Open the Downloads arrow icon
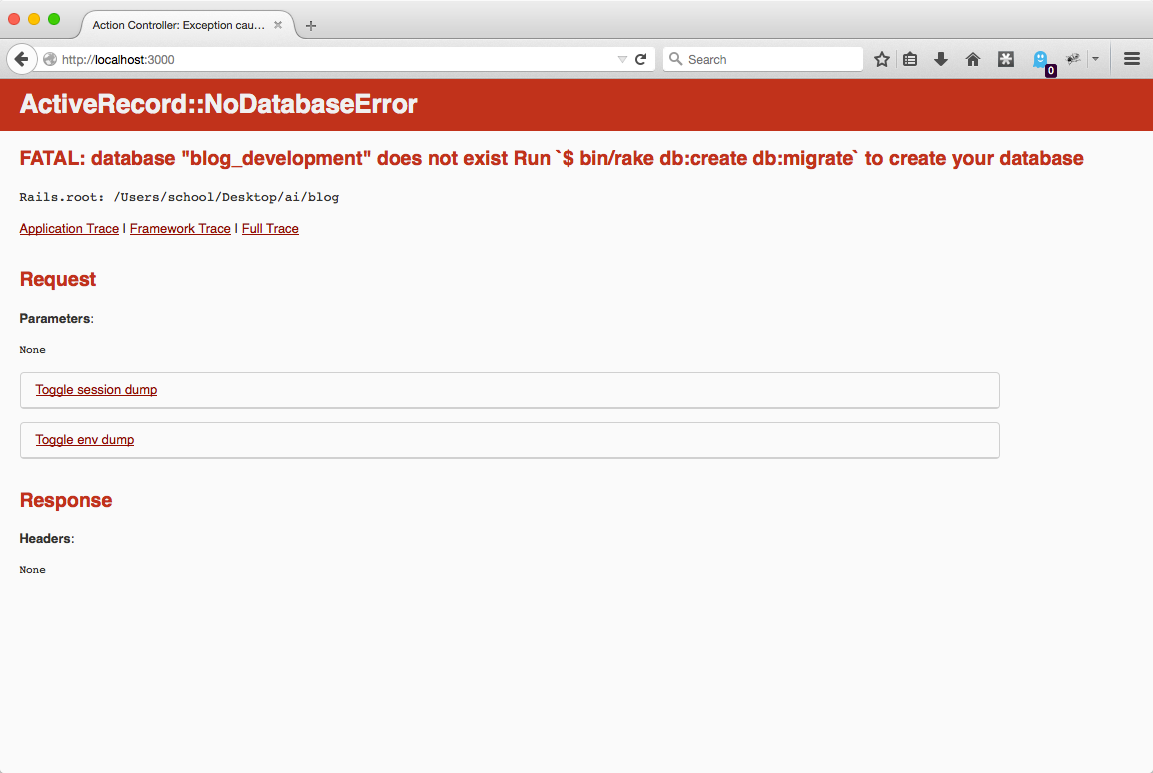The width and height of the screenshot is (1153, 773). click(x=940, y=59)
